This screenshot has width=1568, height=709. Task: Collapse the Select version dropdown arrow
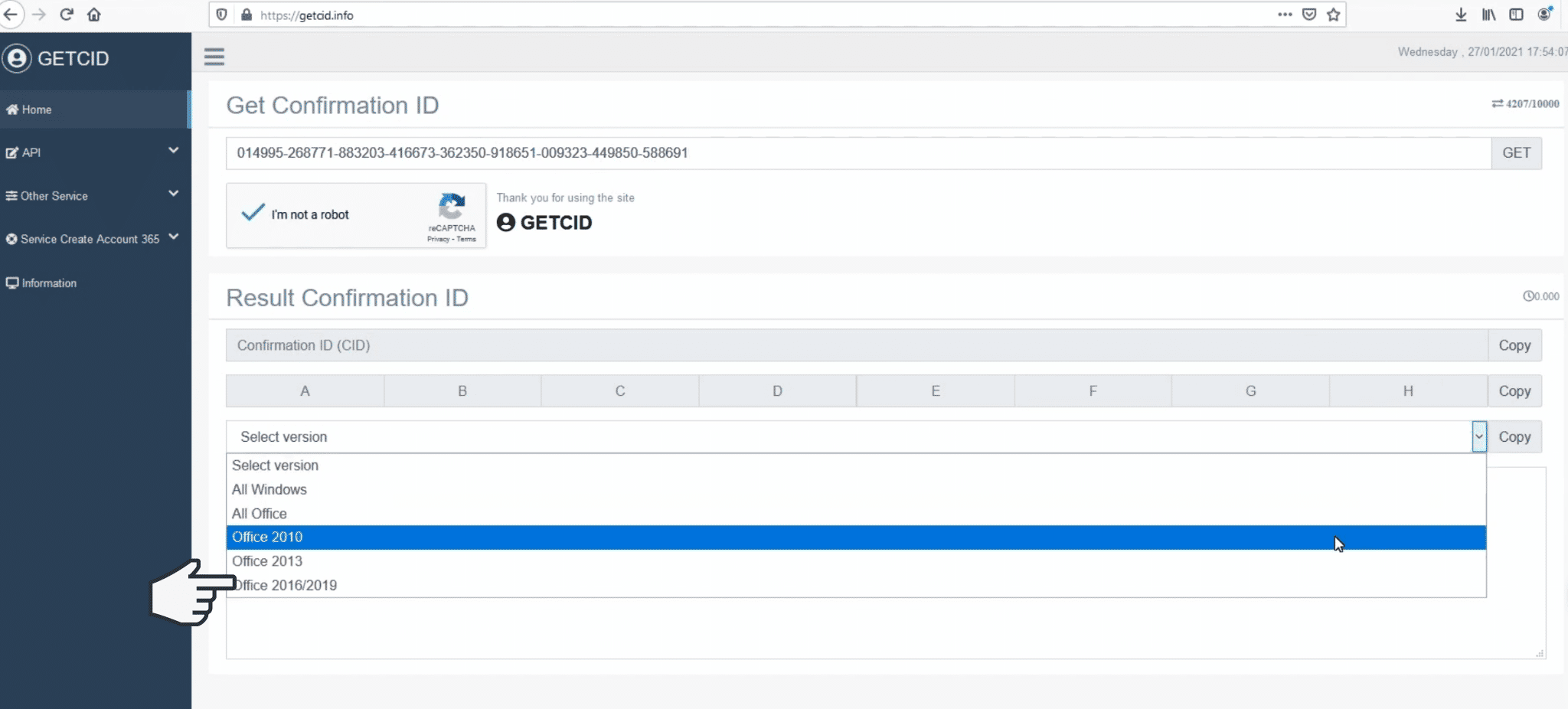1478,436
